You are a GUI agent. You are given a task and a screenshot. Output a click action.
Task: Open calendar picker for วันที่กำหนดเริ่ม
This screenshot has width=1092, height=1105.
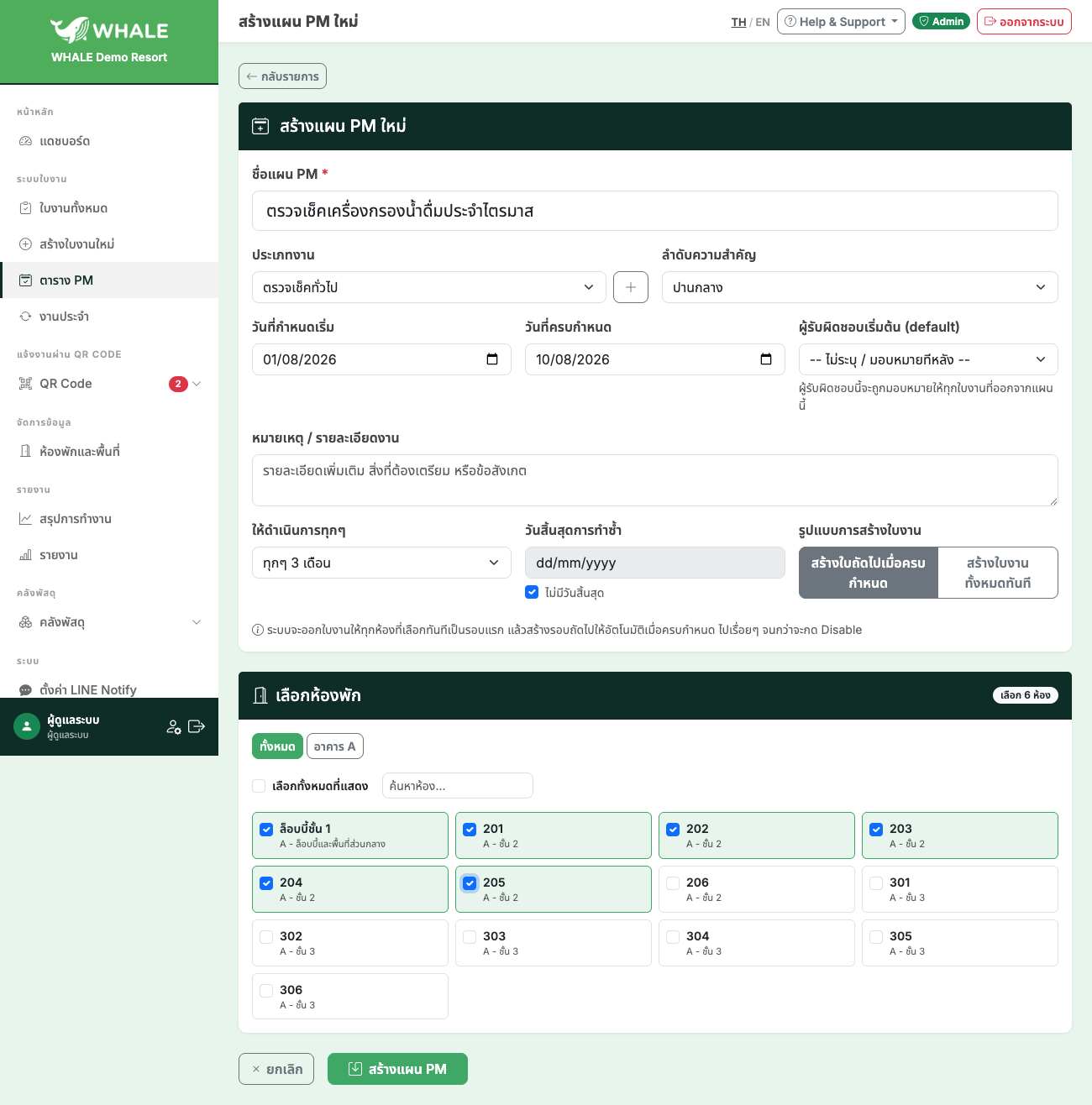pos(492,359)
